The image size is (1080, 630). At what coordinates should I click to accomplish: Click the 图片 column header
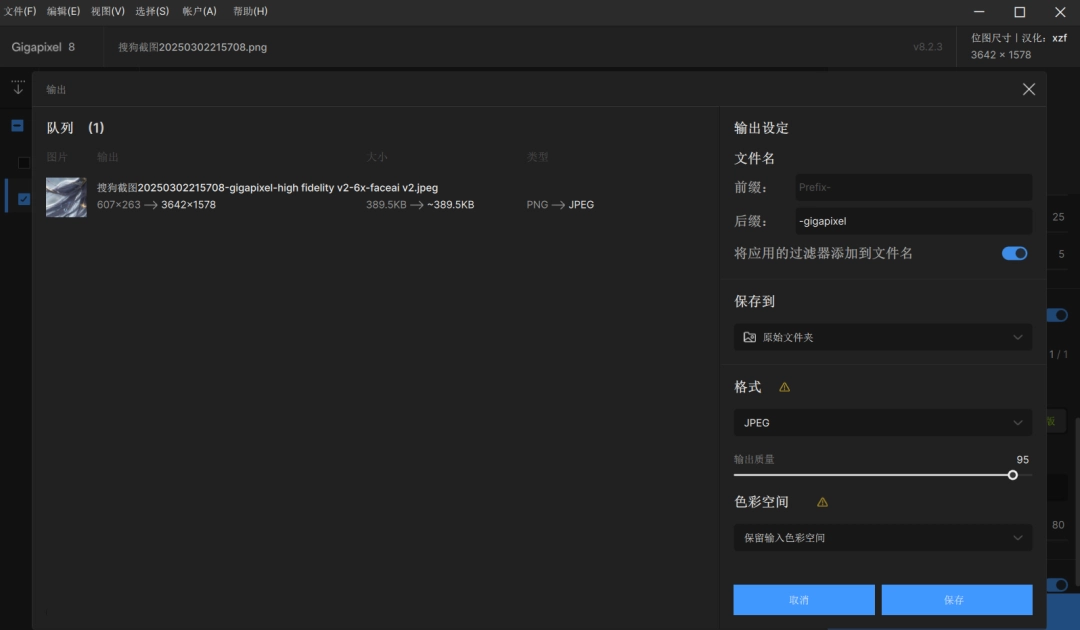[57, 157]
